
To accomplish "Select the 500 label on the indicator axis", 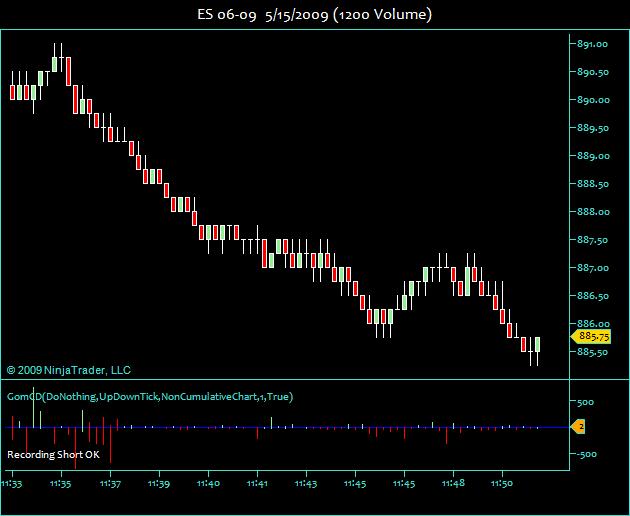I will tap(585, 402).
